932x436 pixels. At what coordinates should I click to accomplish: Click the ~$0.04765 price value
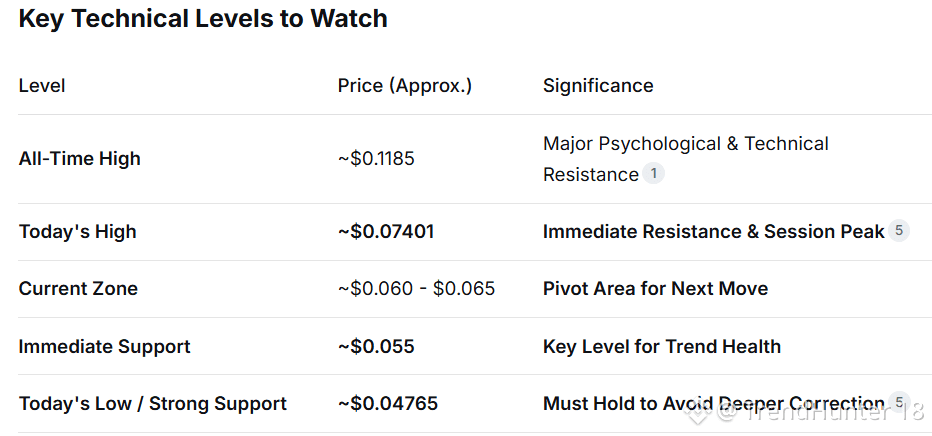(388, 404)
